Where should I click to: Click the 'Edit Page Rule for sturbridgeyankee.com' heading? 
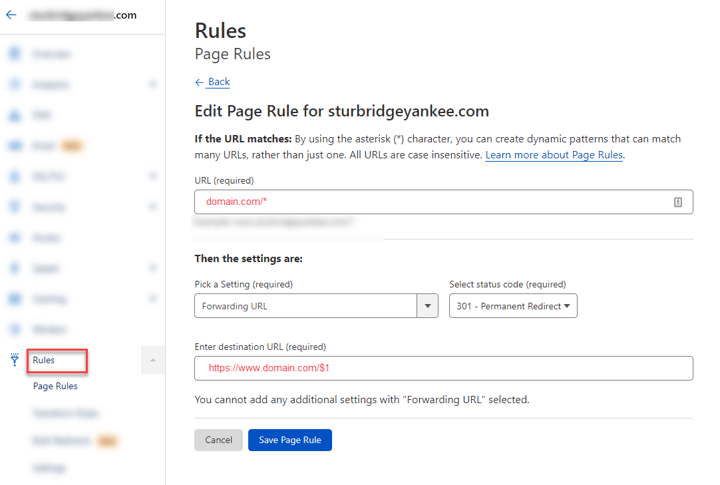pyautogui.click(x=342, y=111)
